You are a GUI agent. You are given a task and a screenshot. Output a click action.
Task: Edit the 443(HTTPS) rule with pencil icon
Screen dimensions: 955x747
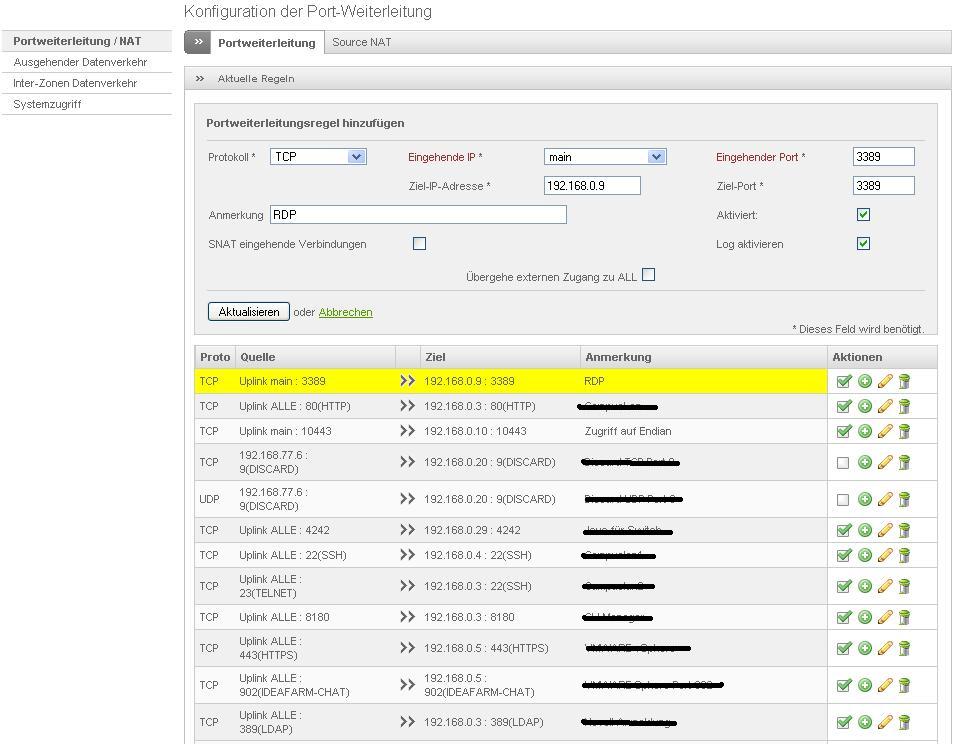point(884,648)
